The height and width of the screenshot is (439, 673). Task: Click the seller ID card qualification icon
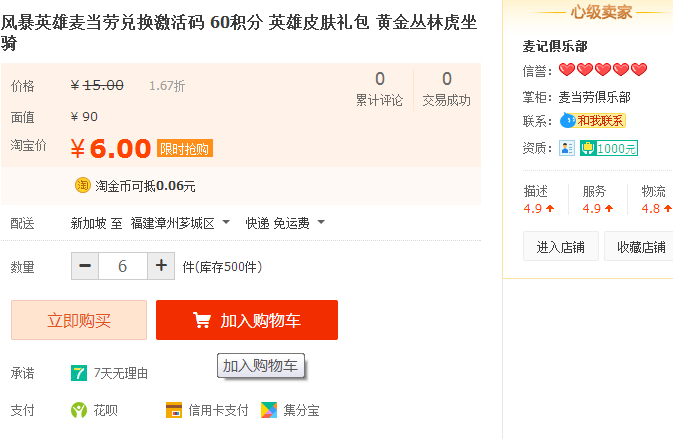tap(567, 148)
